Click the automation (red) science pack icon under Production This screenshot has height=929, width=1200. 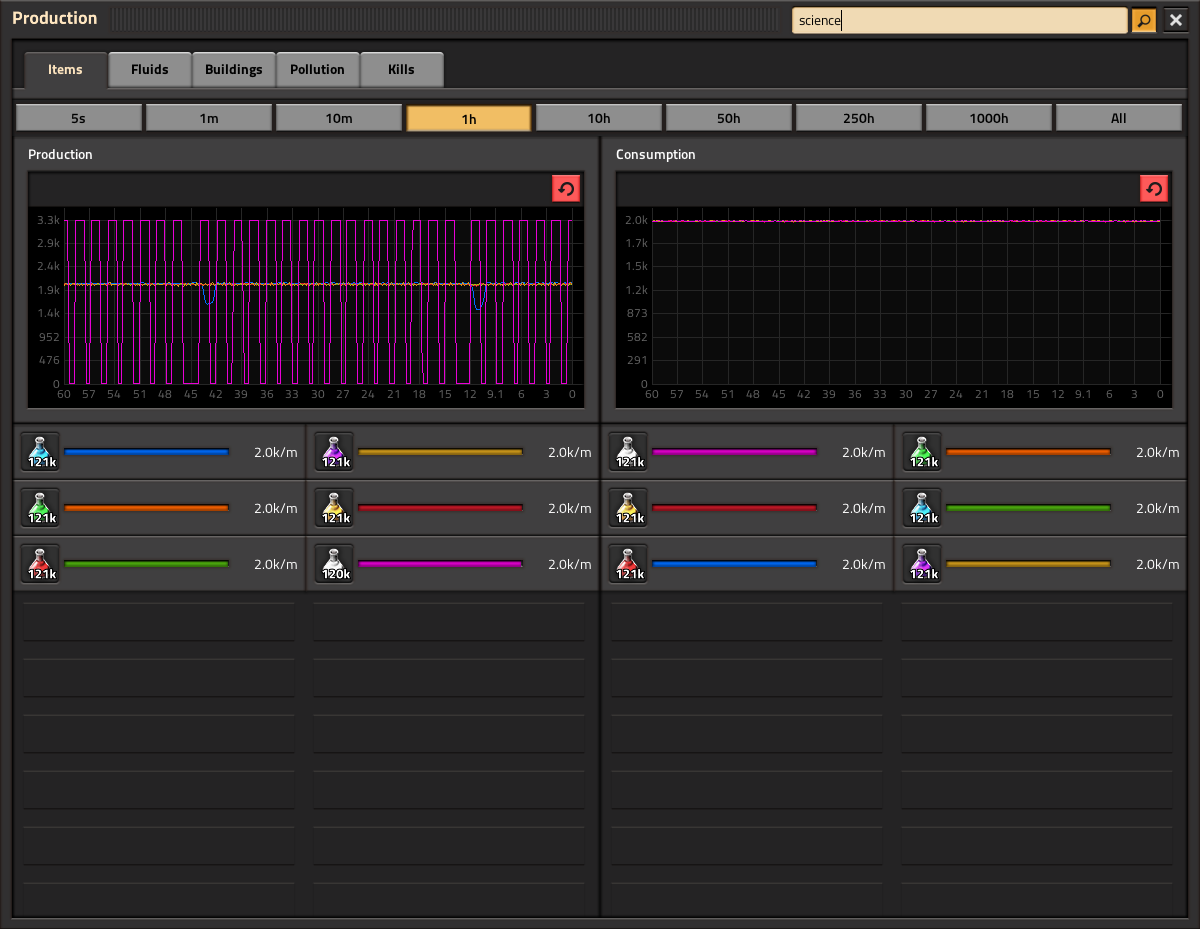point(41,564)
